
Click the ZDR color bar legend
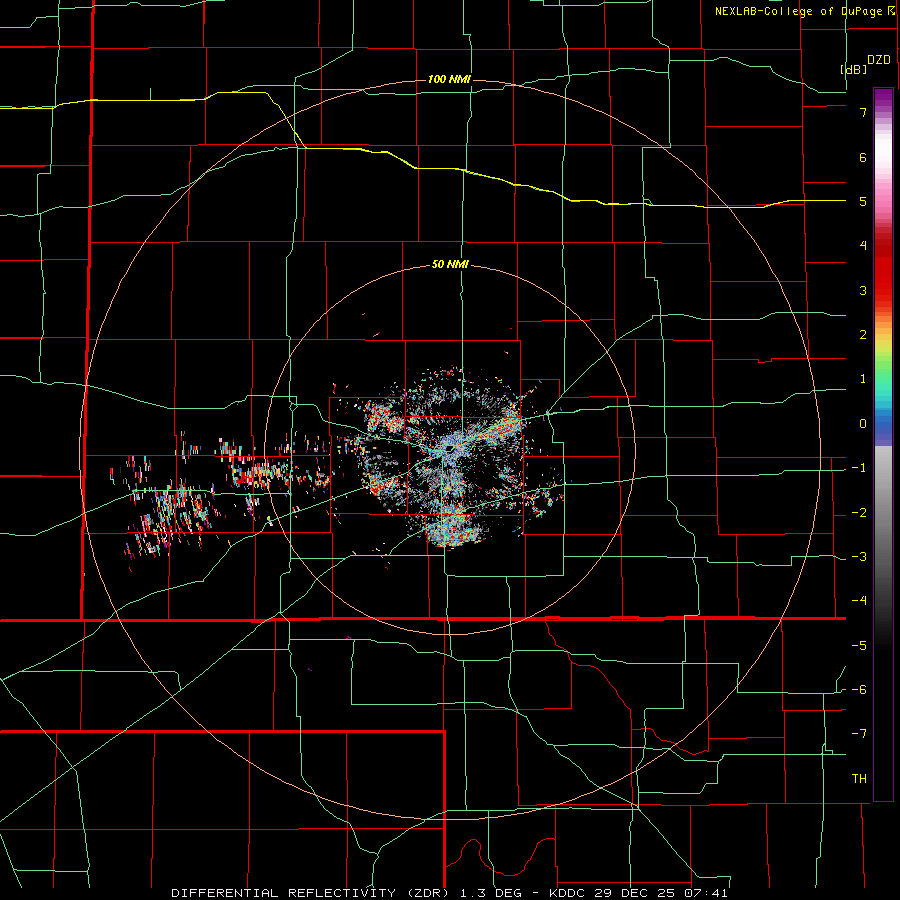pyautogui.click(x=883, y=444)
